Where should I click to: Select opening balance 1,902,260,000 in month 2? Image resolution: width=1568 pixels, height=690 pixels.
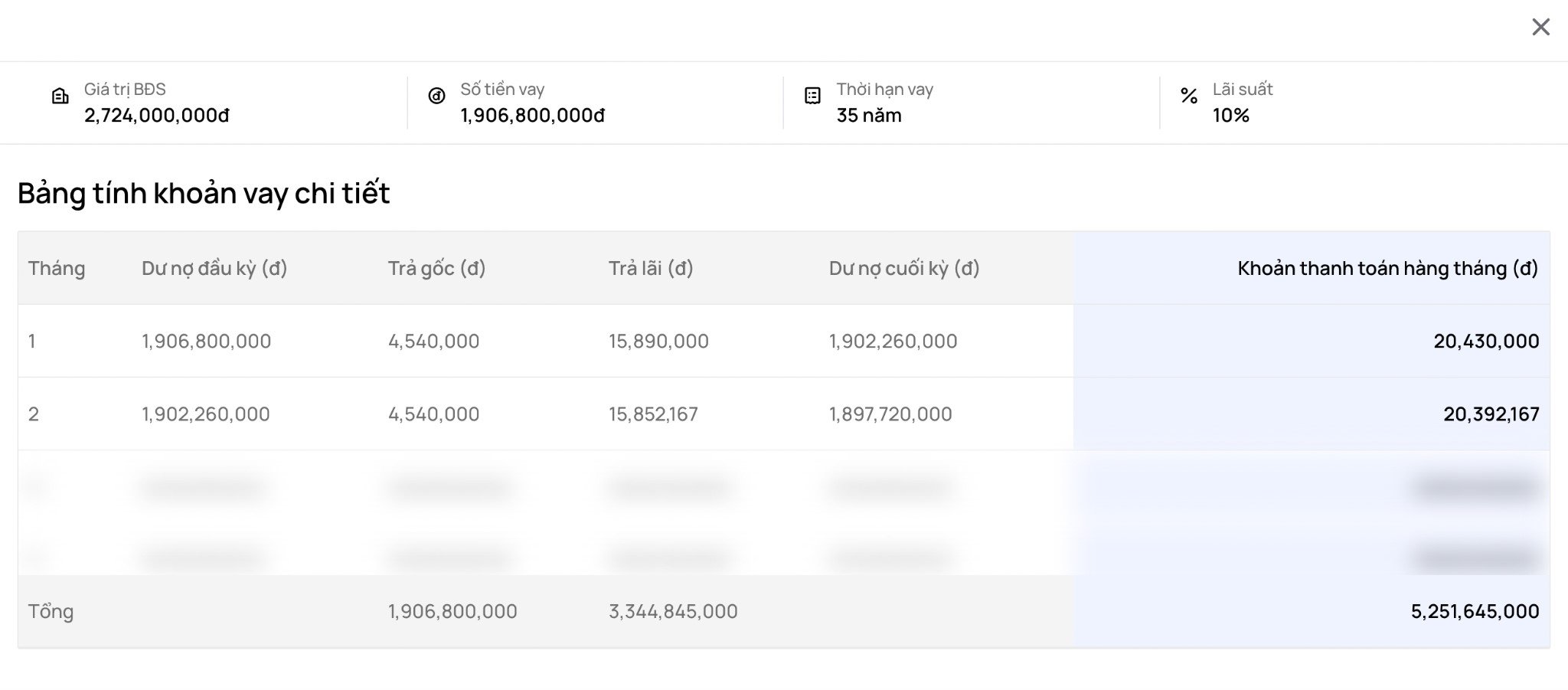click(x=206, y=414)
